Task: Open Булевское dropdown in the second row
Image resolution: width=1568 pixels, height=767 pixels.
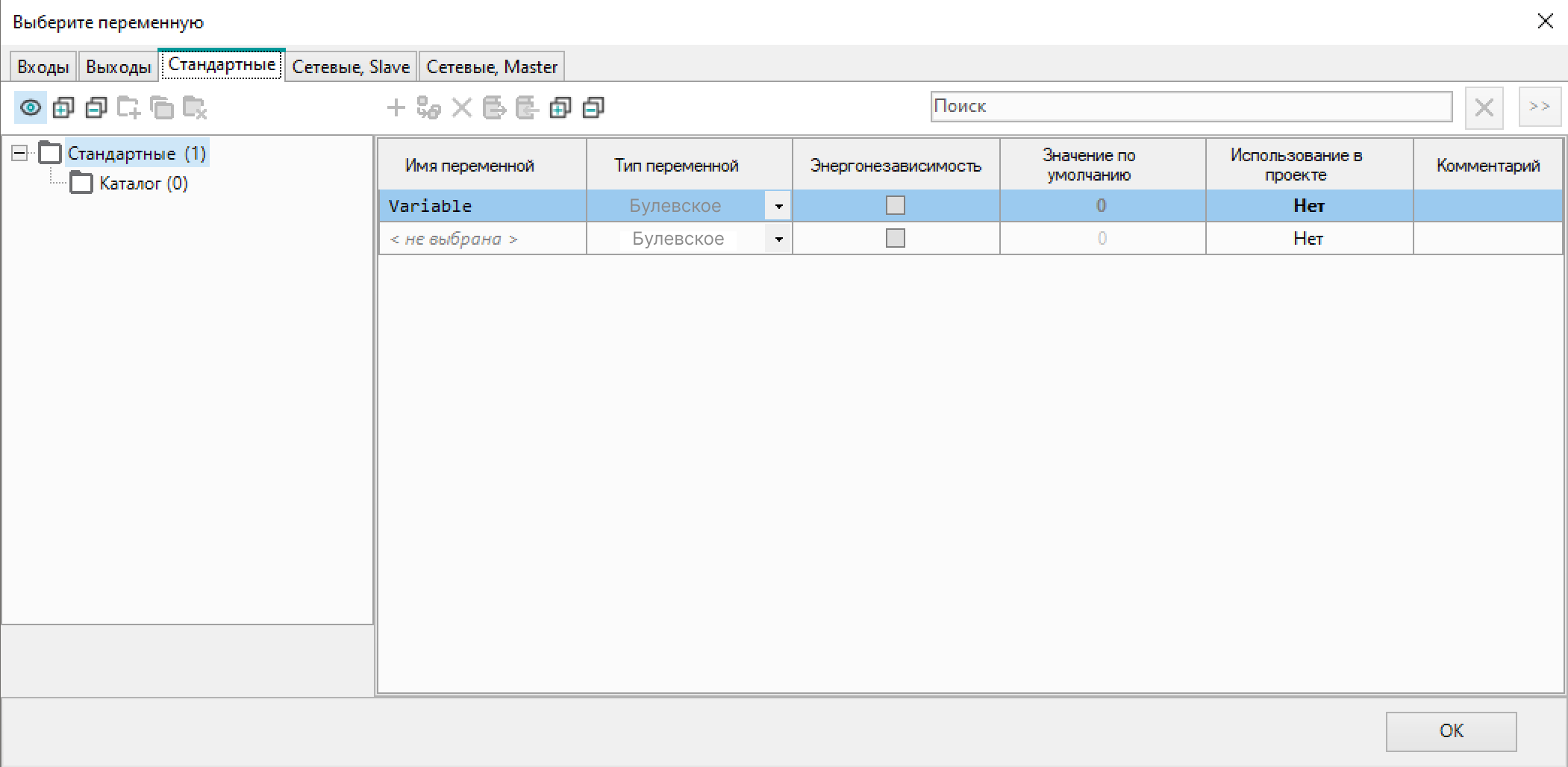Action: click(778, 239)
